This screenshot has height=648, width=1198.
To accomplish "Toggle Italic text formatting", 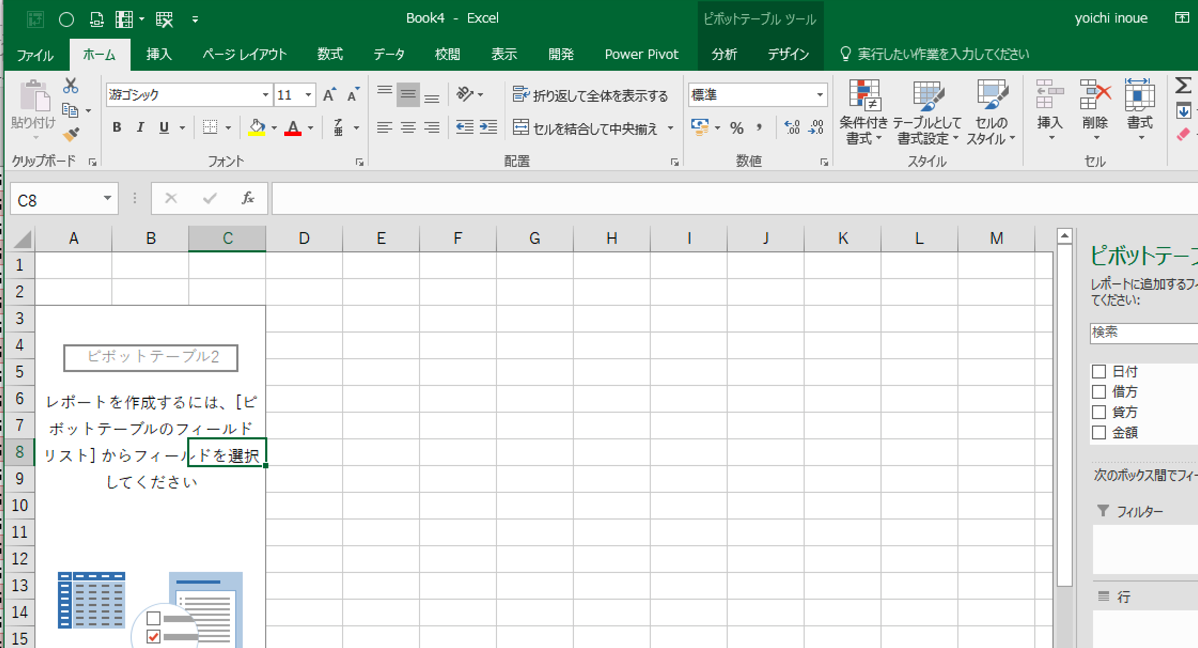I will (140, 127).
